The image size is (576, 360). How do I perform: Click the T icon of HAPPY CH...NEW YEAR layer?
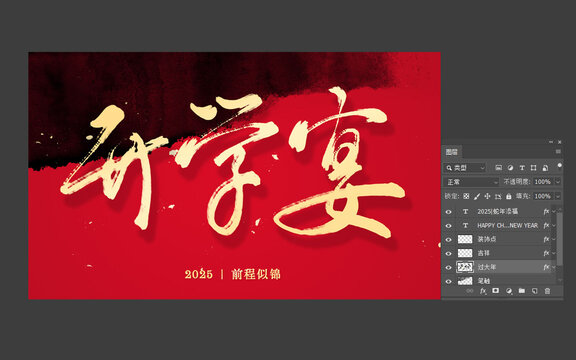pos(465,226)
